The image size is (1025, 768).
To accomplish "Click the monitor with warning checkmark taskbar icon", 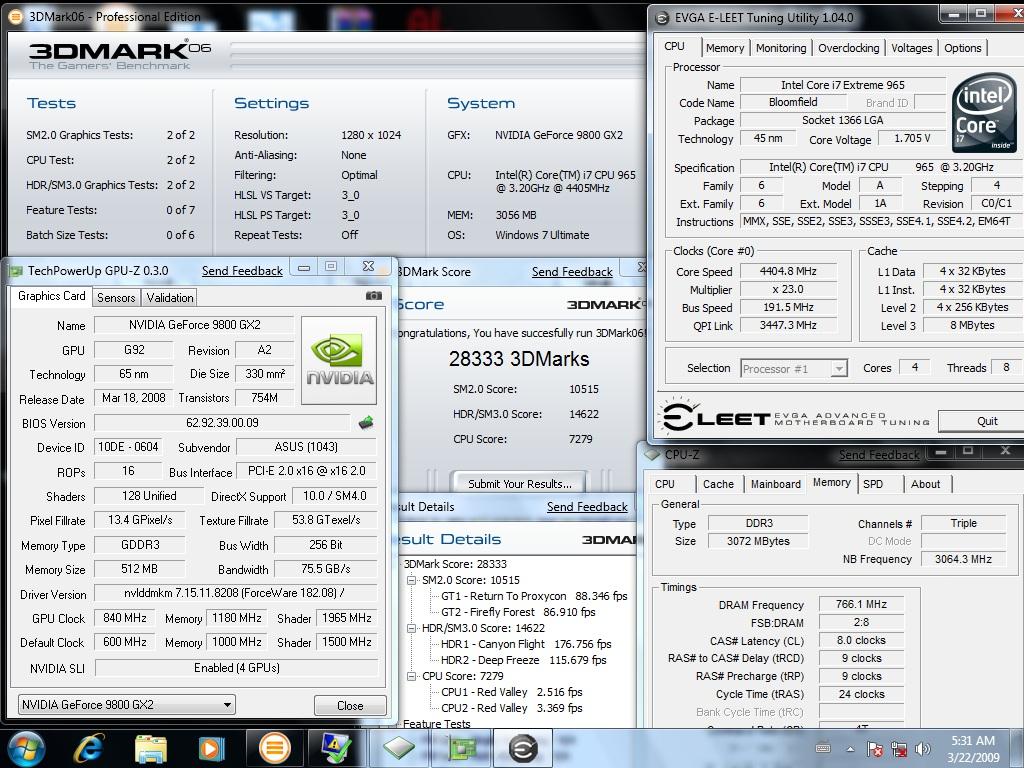I will [x=336, y=748].
